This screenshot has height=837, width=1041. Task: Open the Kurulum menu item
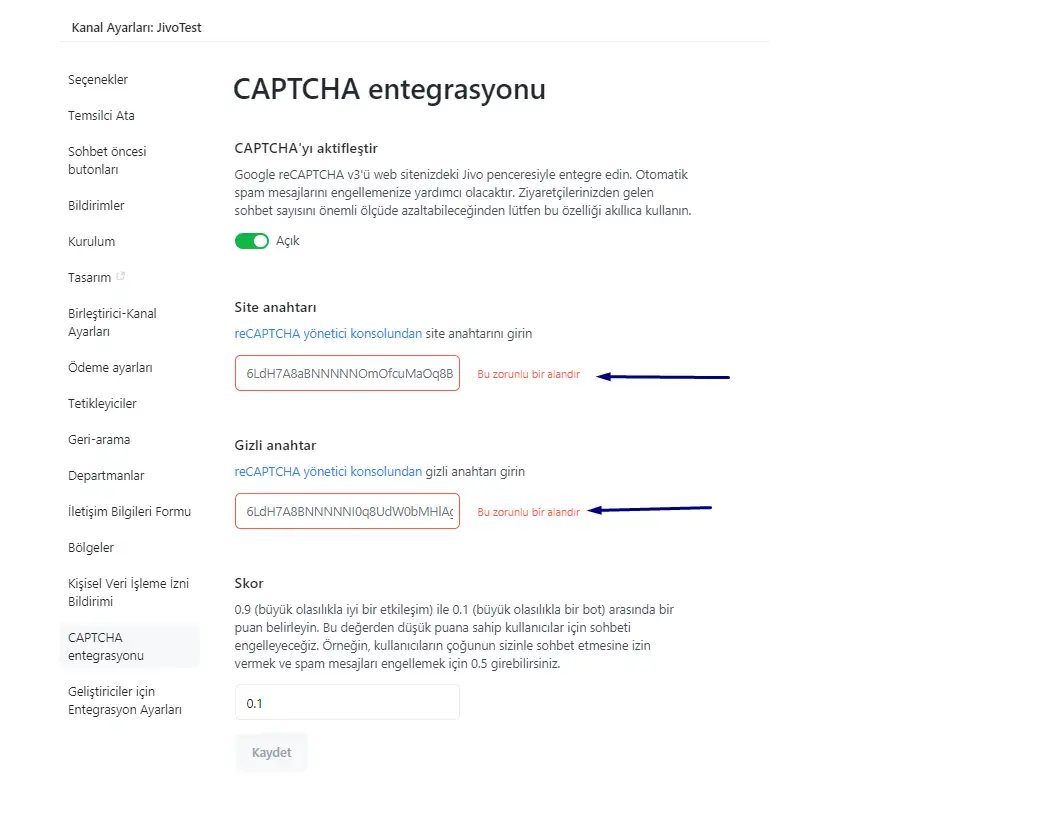(x=91, y=242)
